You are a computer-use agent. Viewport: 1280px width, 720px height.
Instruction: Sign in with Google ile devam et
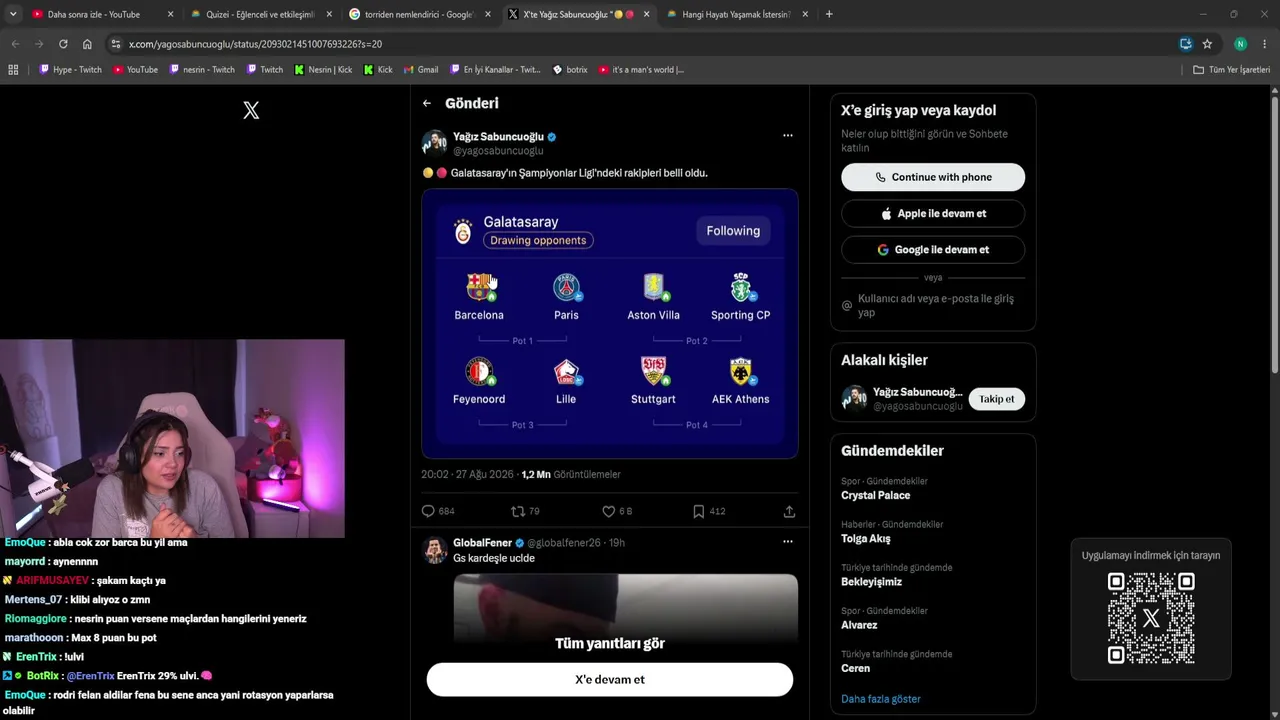point(933,249)
